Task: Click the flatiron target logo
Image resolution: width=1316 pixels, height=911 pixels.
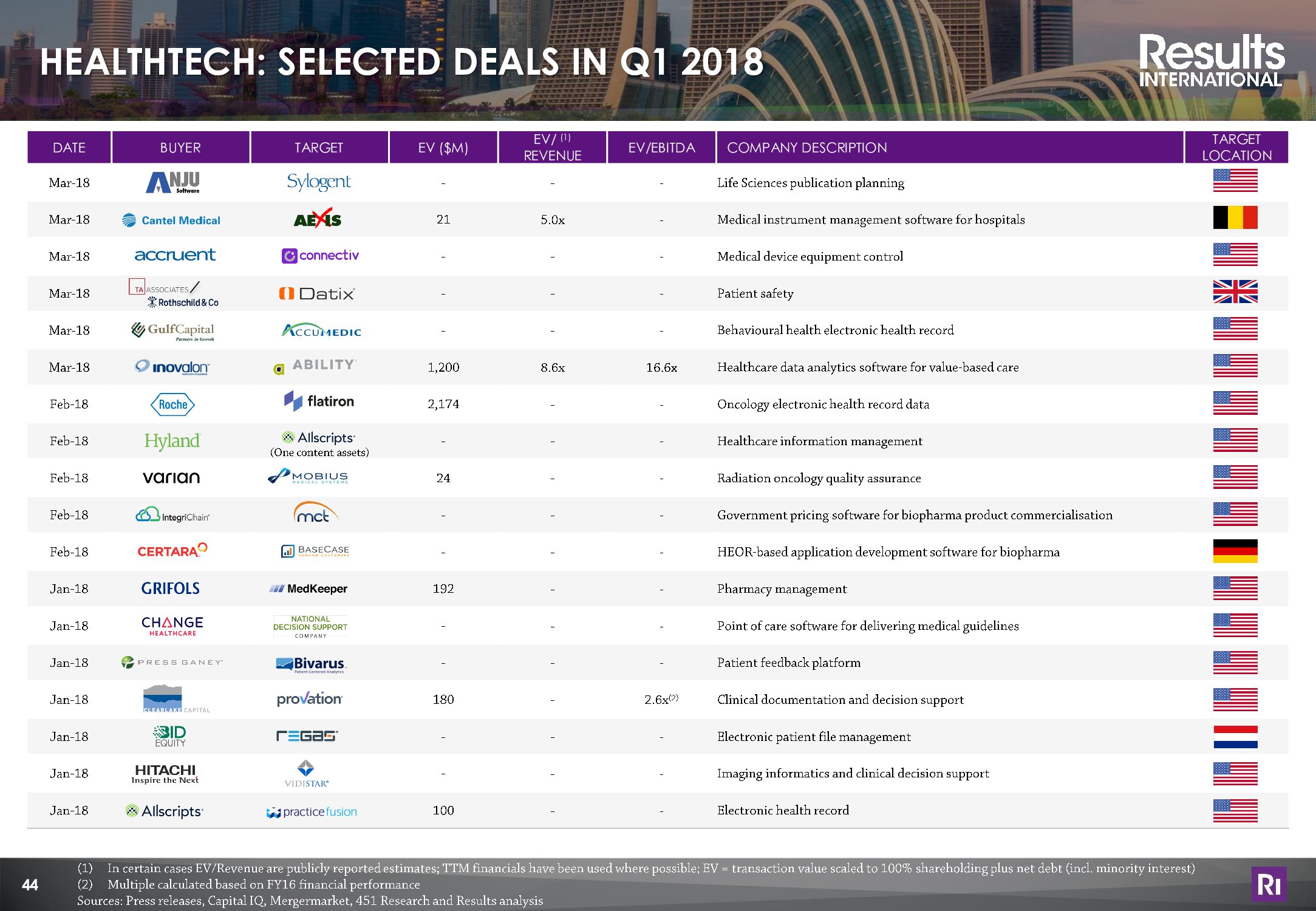Action: tap(319, 401)
